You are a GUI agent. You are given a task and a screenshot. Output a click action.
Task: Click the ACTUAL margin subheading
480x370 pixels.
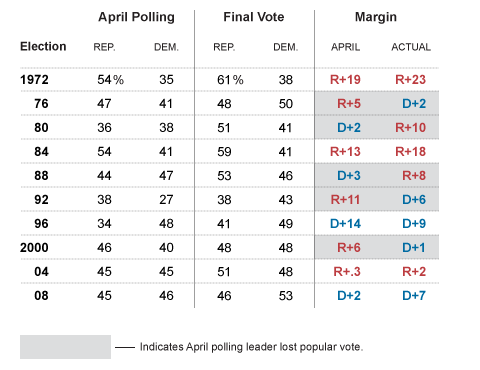tap(411, 47)
